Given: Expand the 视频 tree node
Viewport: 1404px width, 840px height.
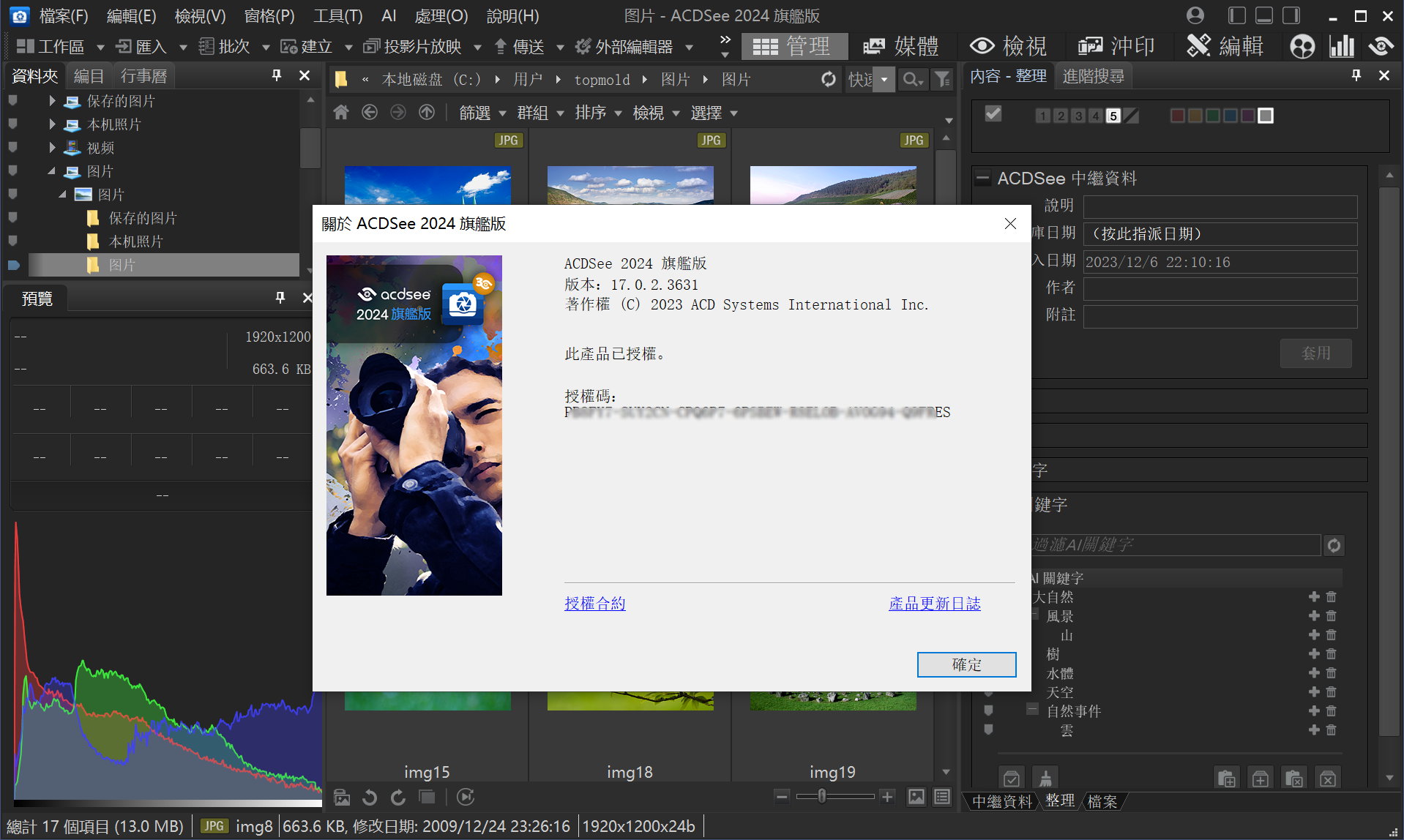Looking at the screenshot, I should pos(52,147).
